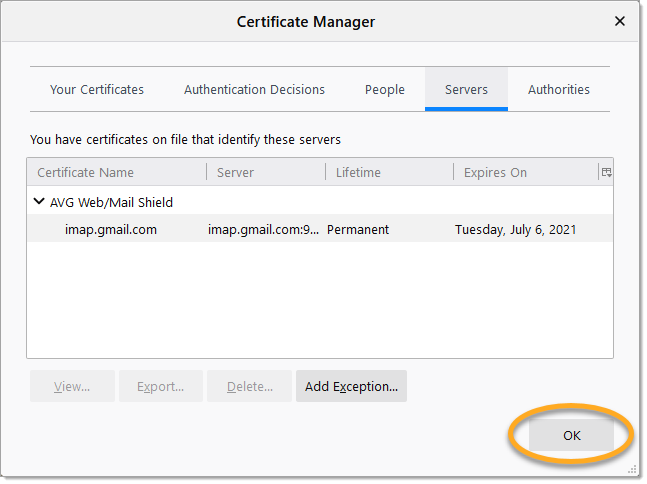Switch to the Authorities tab
The height and width of the screenshot is (484, 647).
[559, 89]
